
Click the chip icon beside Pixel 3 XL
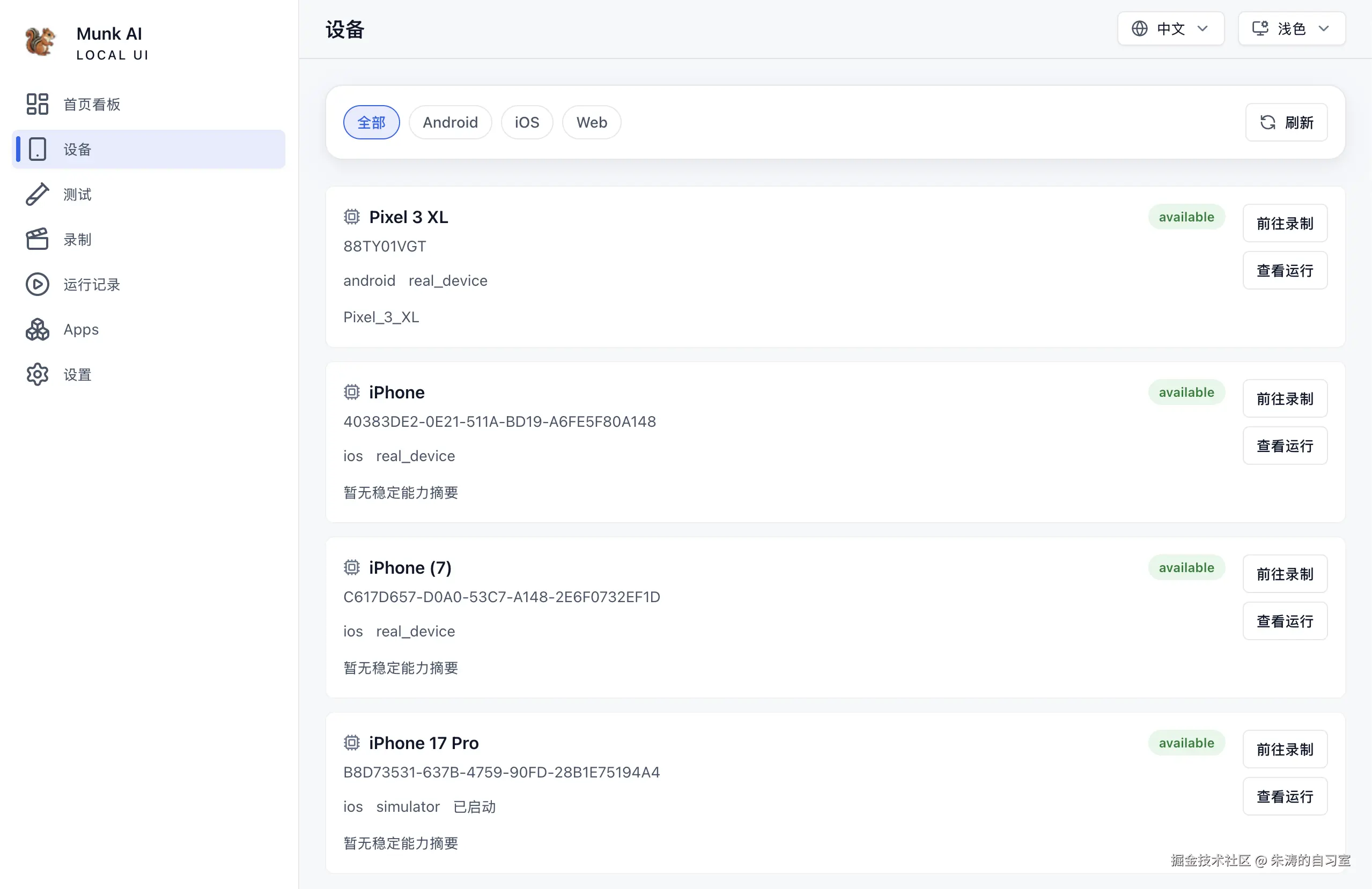(x=352, y=217)
